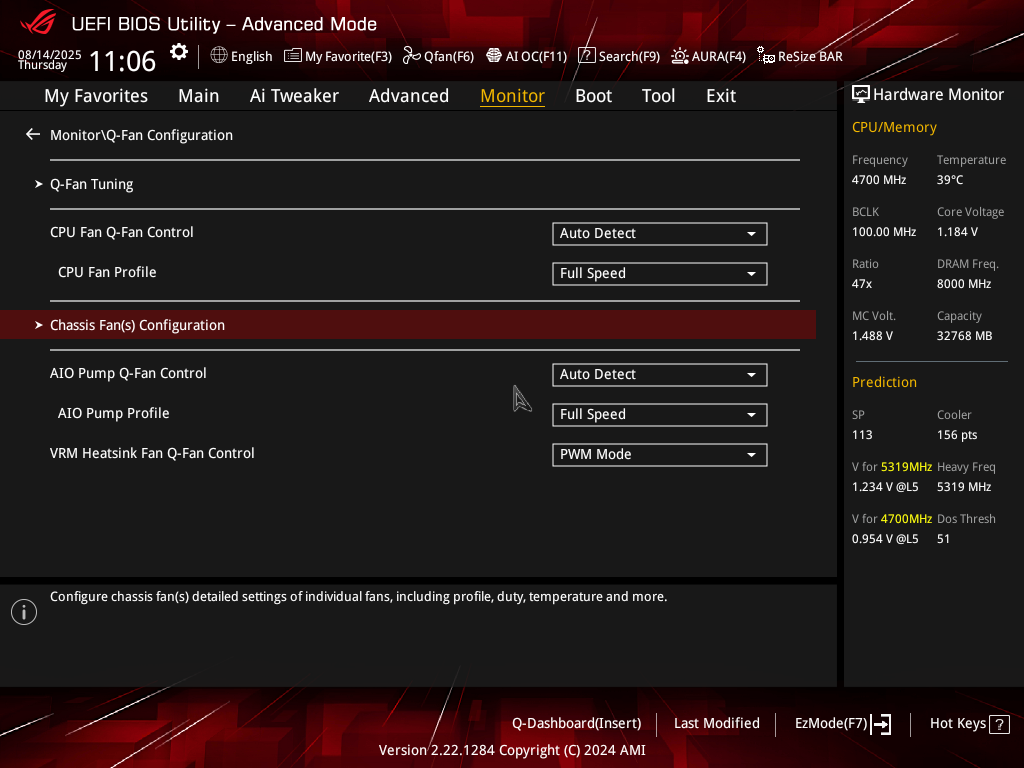Switch to Main tab
This screenshot has width=1024, height=768.
pyautogui.click(x=199, y=96)
